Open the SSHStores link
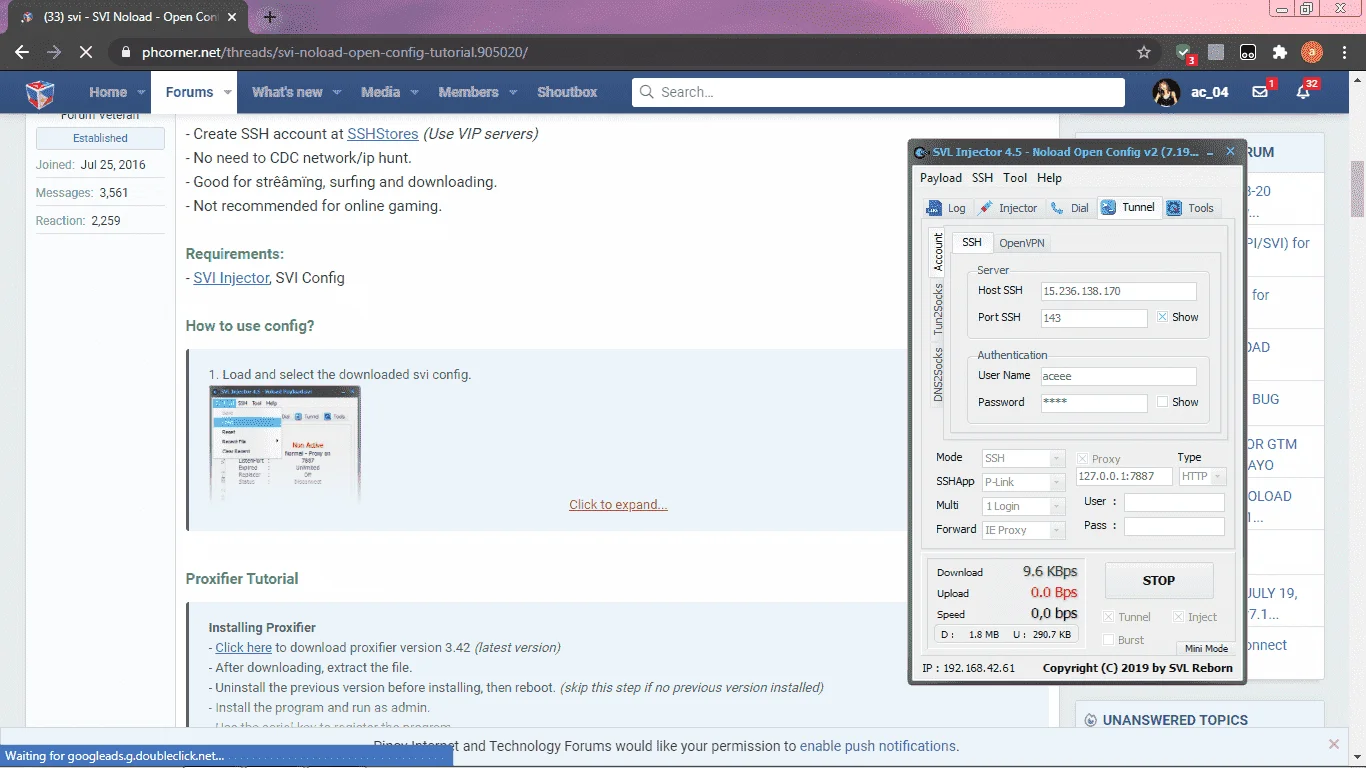The height and width of the screenshot is (768, 1366). 383,133
